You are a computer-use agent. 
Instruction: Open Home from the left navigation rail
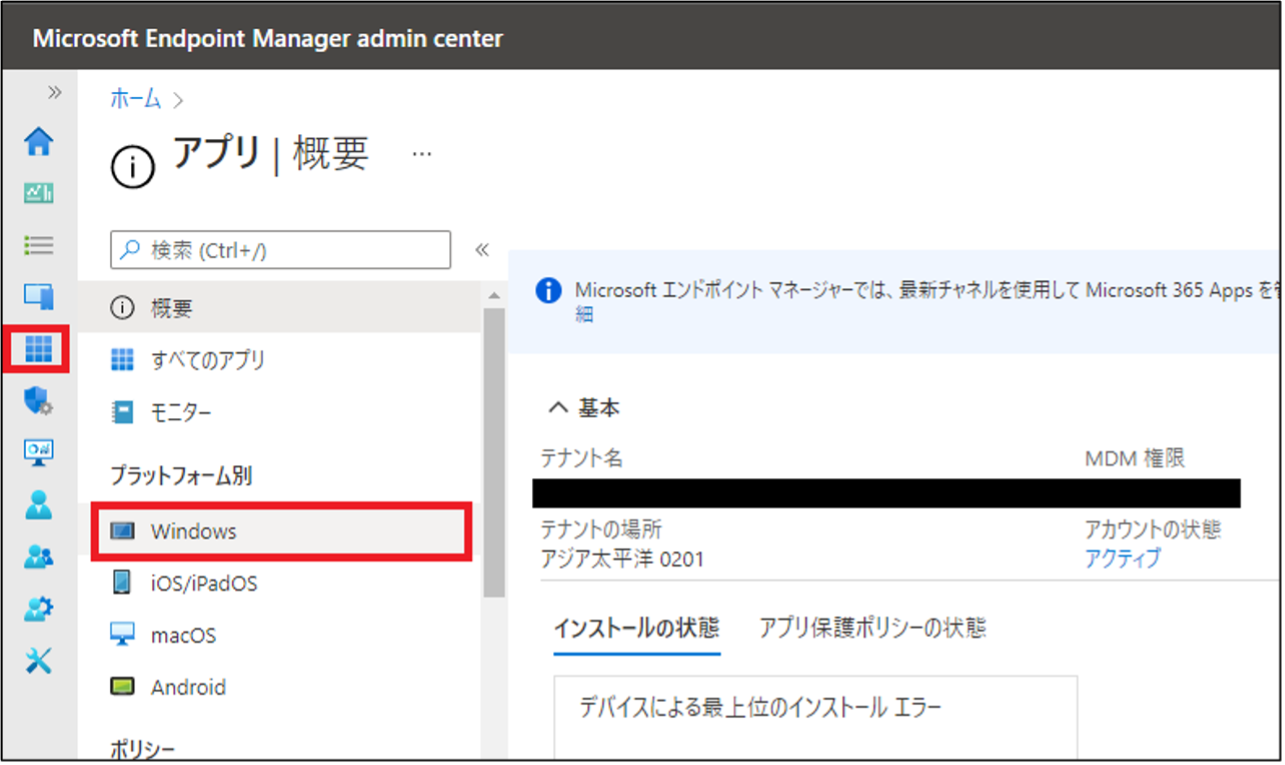pyautogui.click(x=39, y=142)
